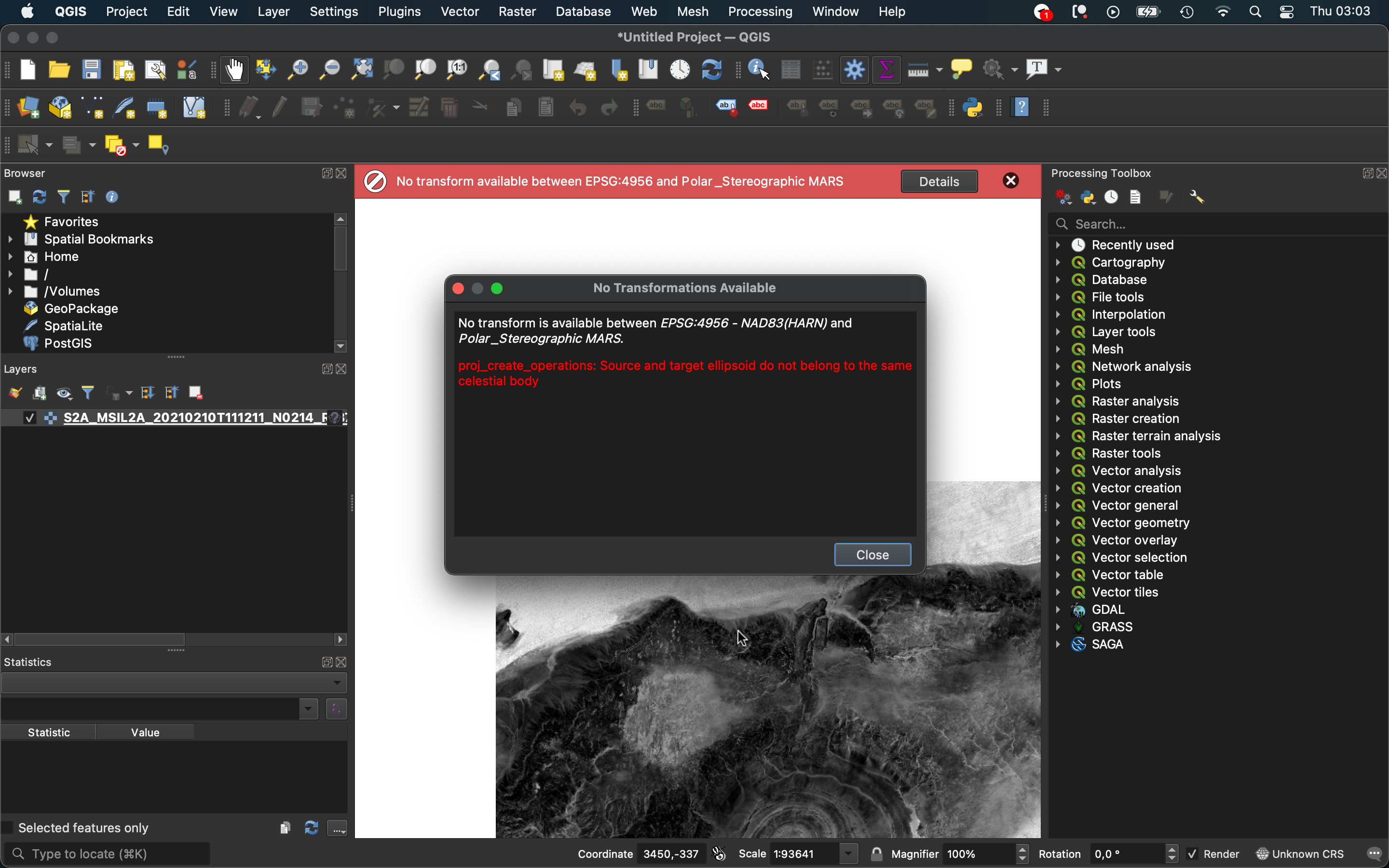Click the Pan Map hand tool
This screenshot has height=868, width=1389.
click(234, 70)
